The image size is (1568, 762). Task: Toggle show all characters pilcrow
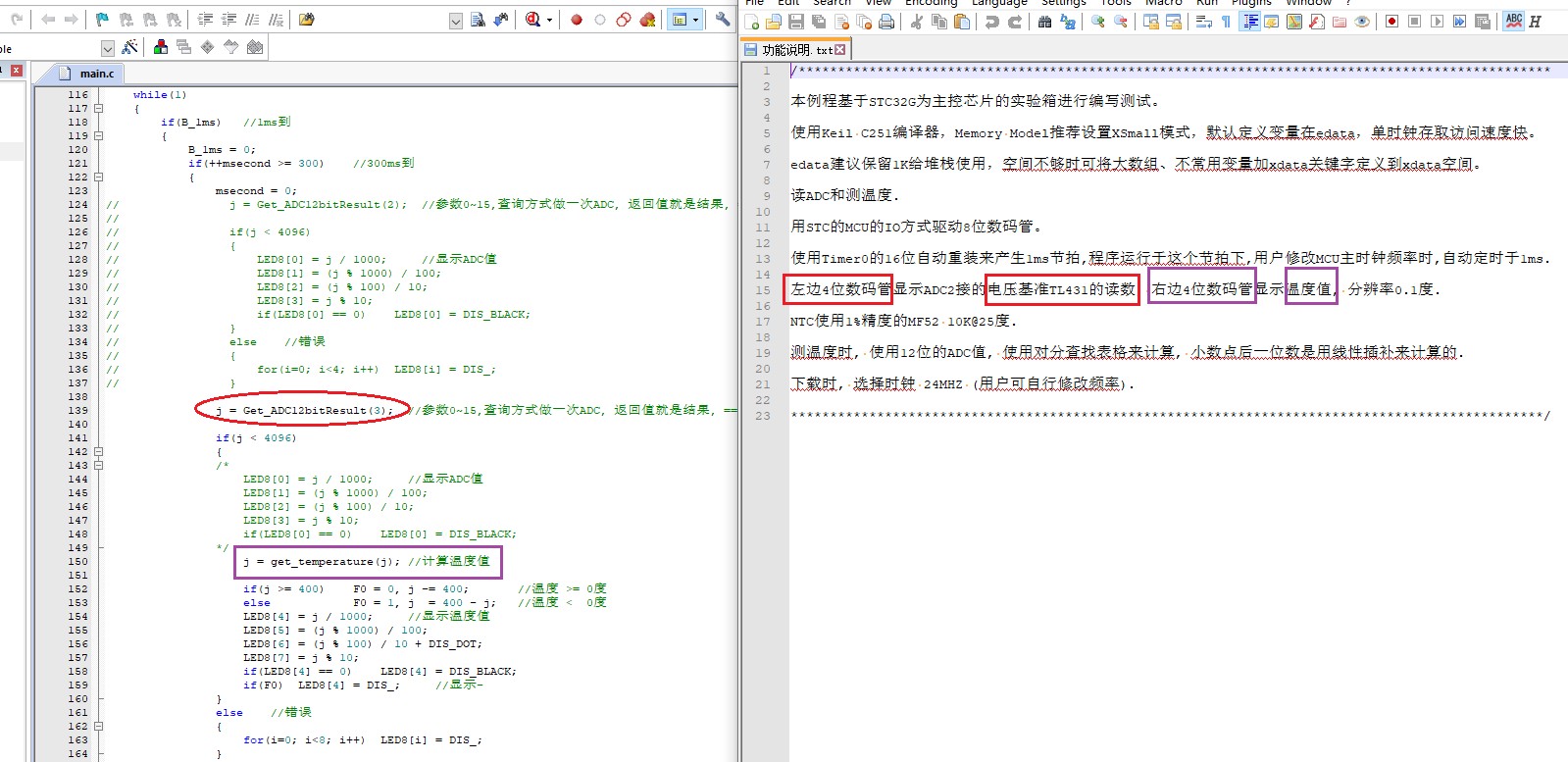click(x=1226, y=22)
